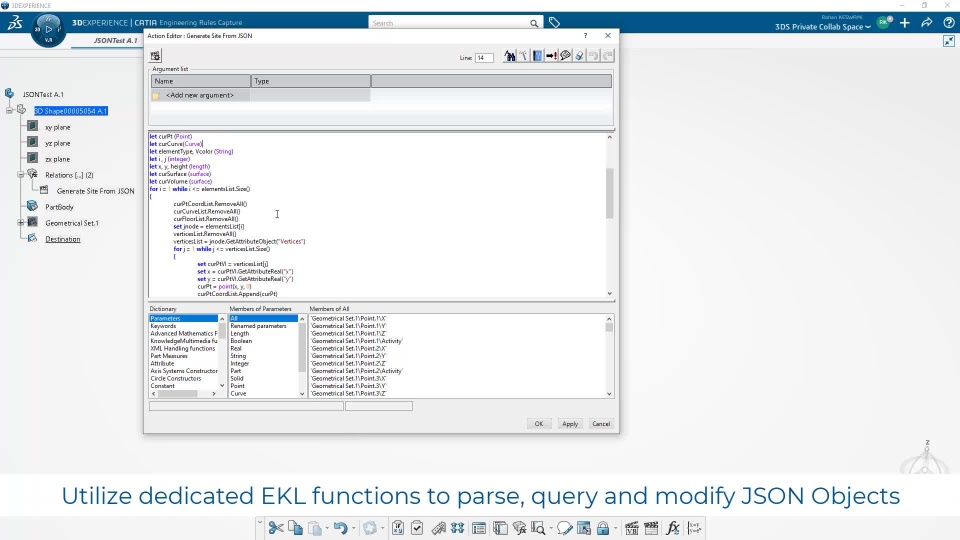The height and width of the screenshot is (540, 960).
Task: Click the list parameters icon in bottom toolbar
Action: coord(479,528)
